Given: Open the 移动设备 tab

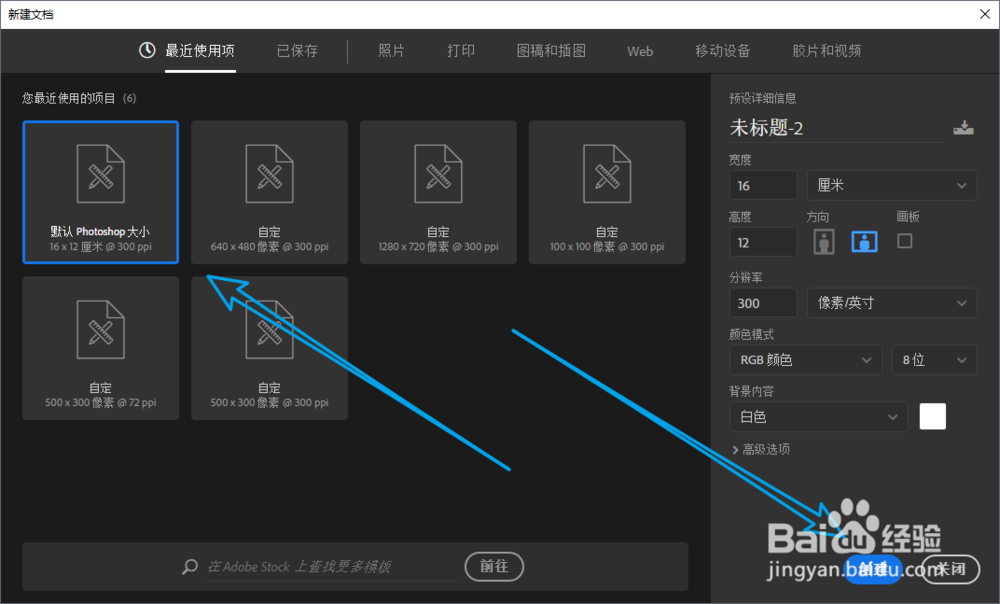Looking at the screenshot, I should coord(723,51).
